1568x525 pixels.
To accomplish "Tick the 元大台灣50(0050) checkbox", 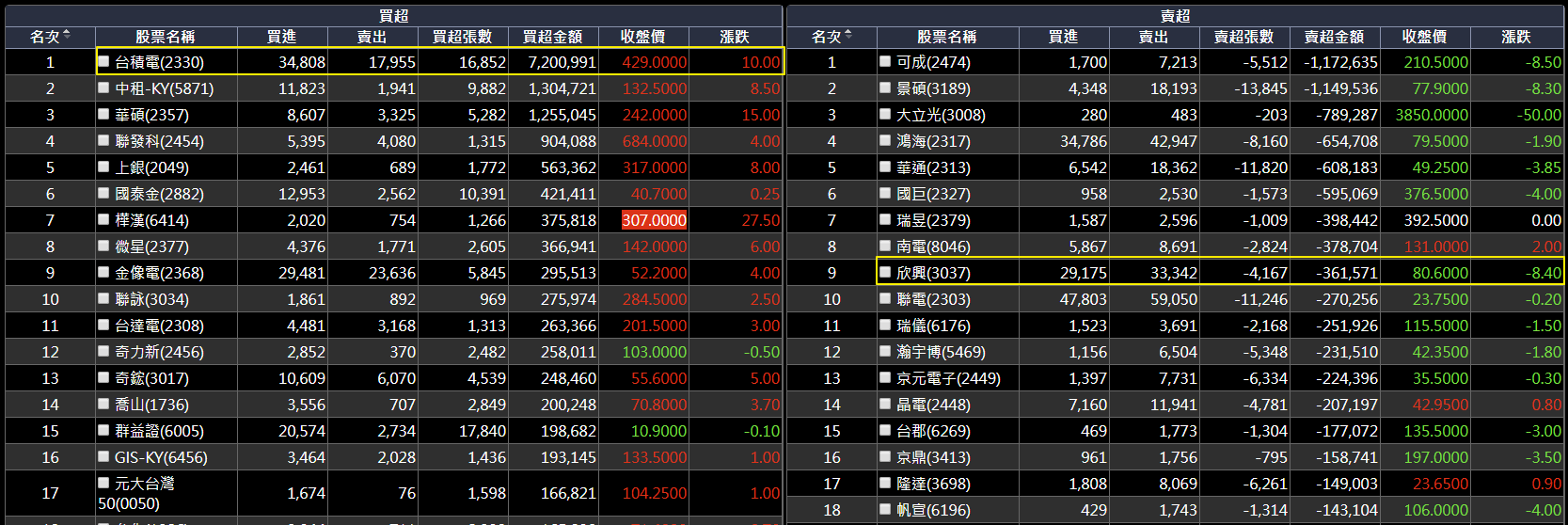I will [x=104, y=483].
